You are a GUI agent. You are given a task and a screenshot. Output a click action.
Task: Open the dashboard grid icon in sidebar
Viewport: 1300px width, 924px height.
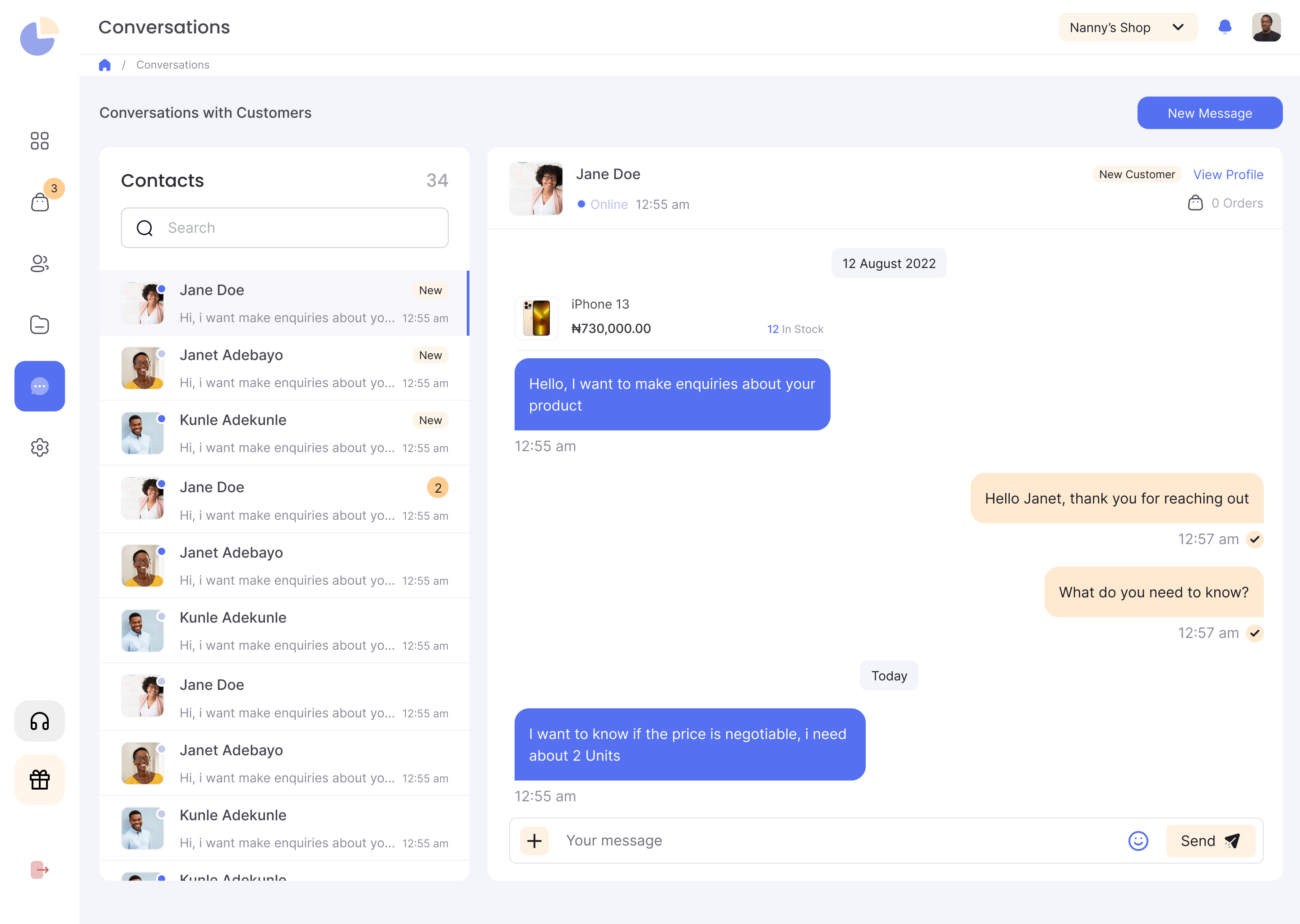[x=39, y=140]
